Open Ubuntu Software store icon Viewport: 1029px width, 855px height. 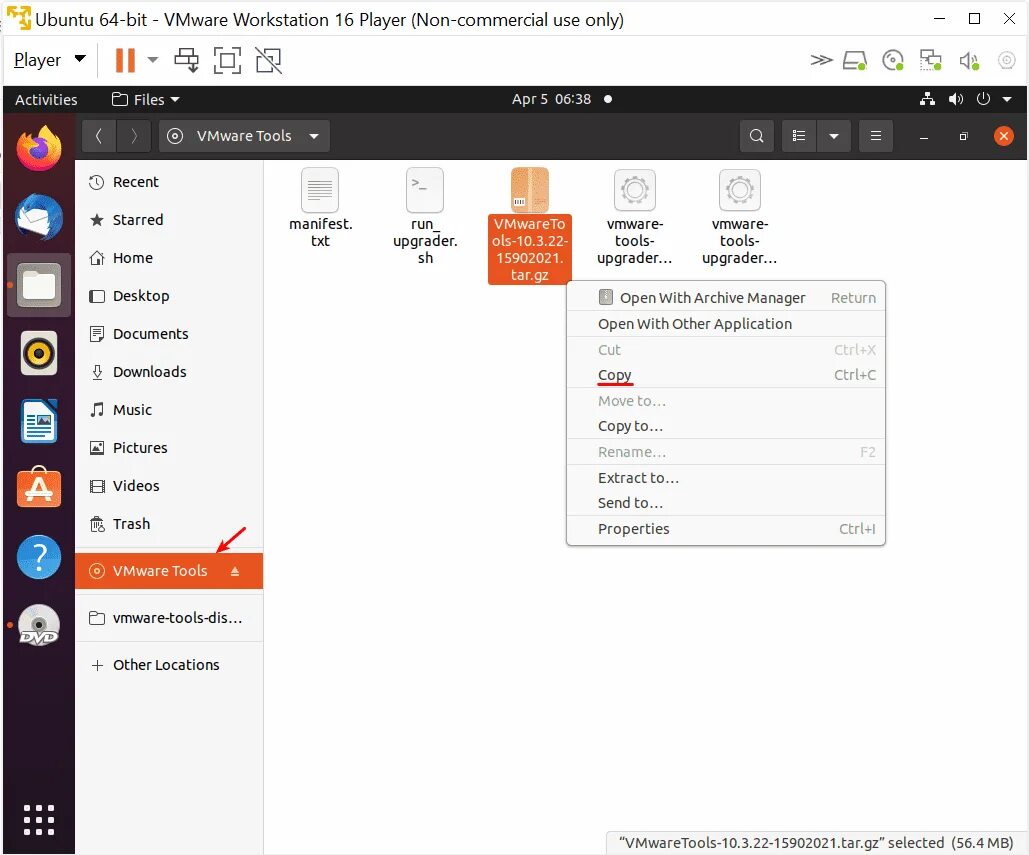39,488
